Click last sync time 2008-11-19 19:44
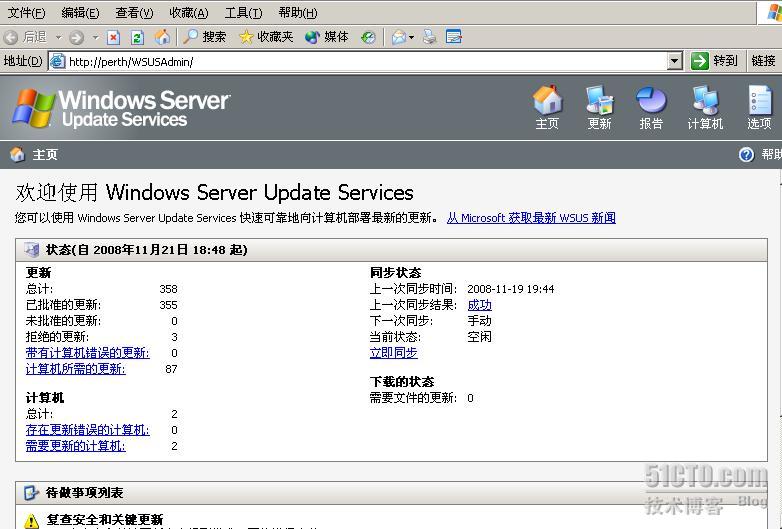This screenshot has width=782, height=529. pyautogui.click(x=511, y=289)
